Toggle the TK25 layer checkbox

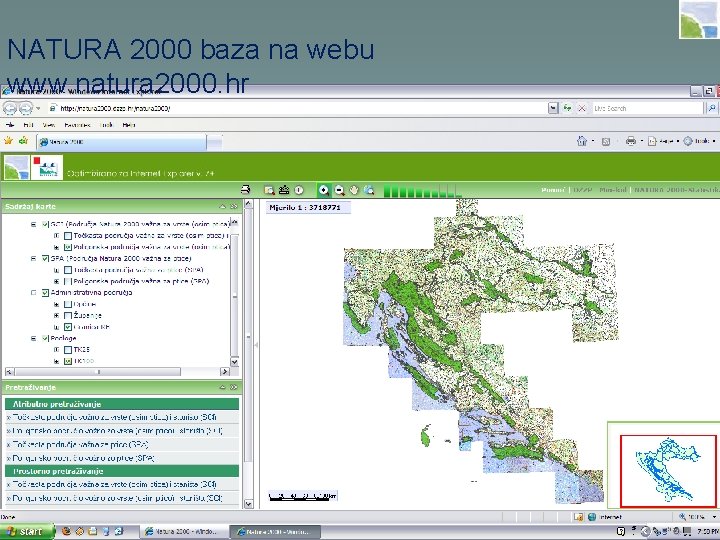tap(68, 350)
